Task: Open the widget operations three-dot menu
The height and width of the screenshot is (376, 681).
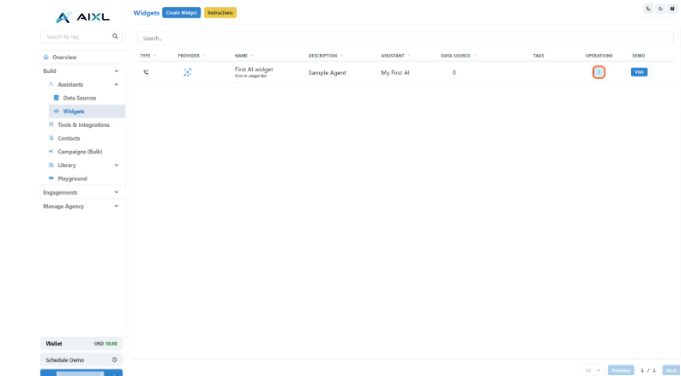Action: pos(598,72)
